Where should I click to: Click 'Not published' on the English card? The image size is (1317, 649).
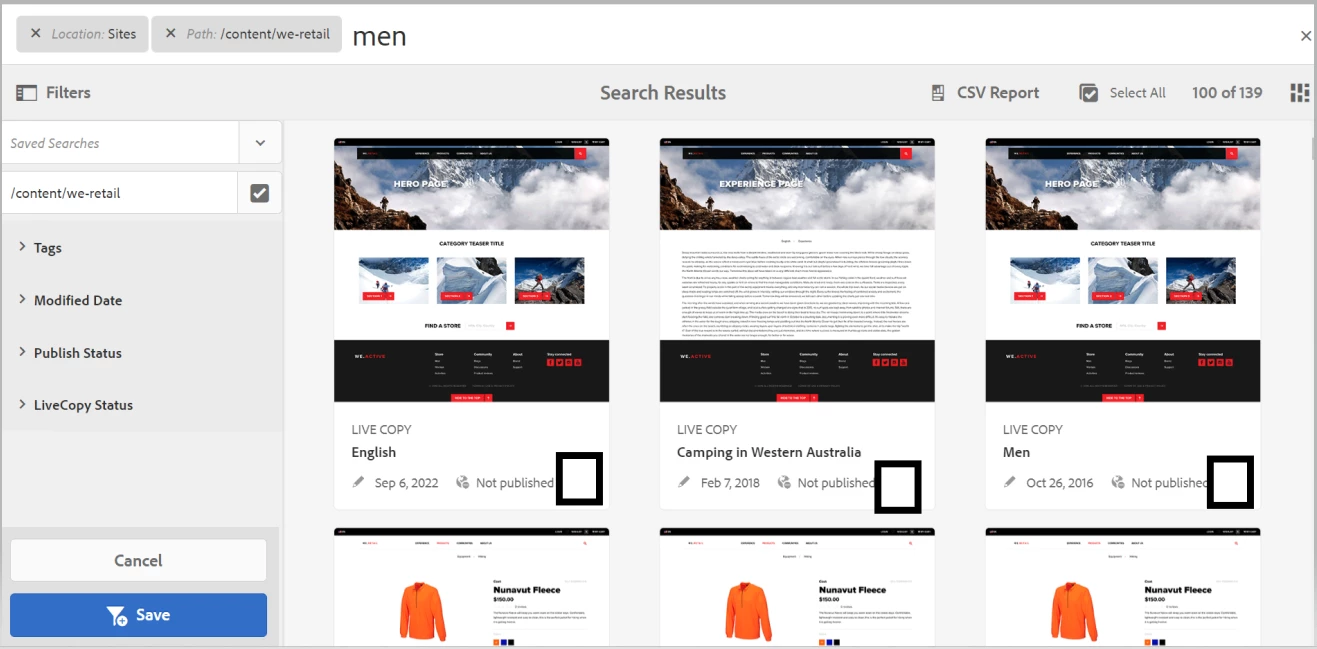[515, 483]
